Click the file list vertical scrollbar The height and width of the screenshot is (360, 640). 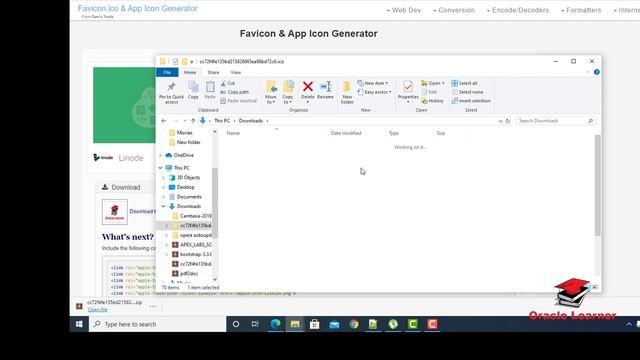(598, 185)
